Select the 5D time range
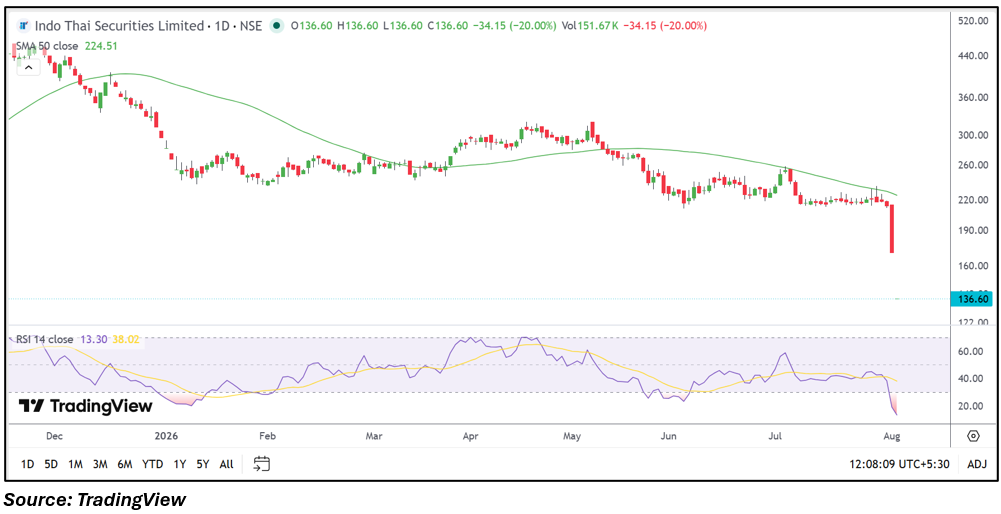Screen dimensions: 1001x514 tap(51, 464)
